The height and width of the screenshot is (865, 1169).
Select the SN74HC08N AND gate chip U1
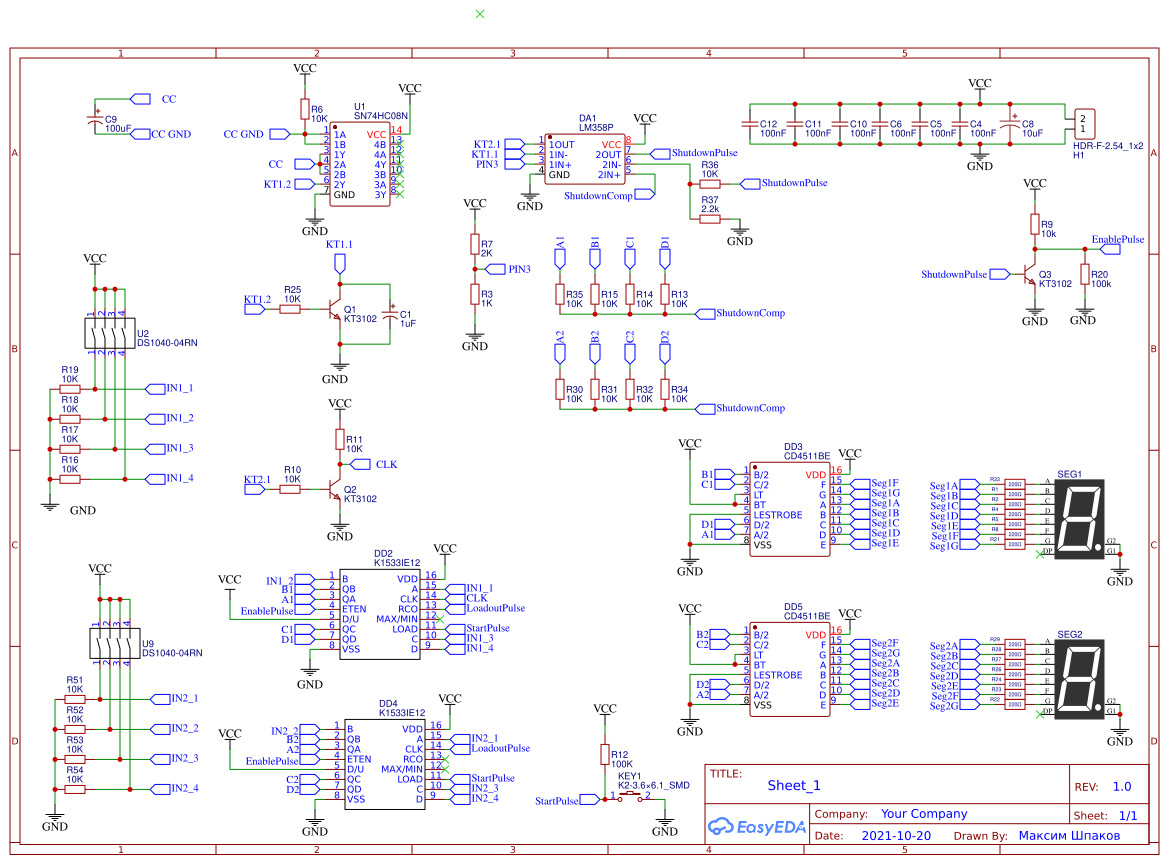pos(358,165)
